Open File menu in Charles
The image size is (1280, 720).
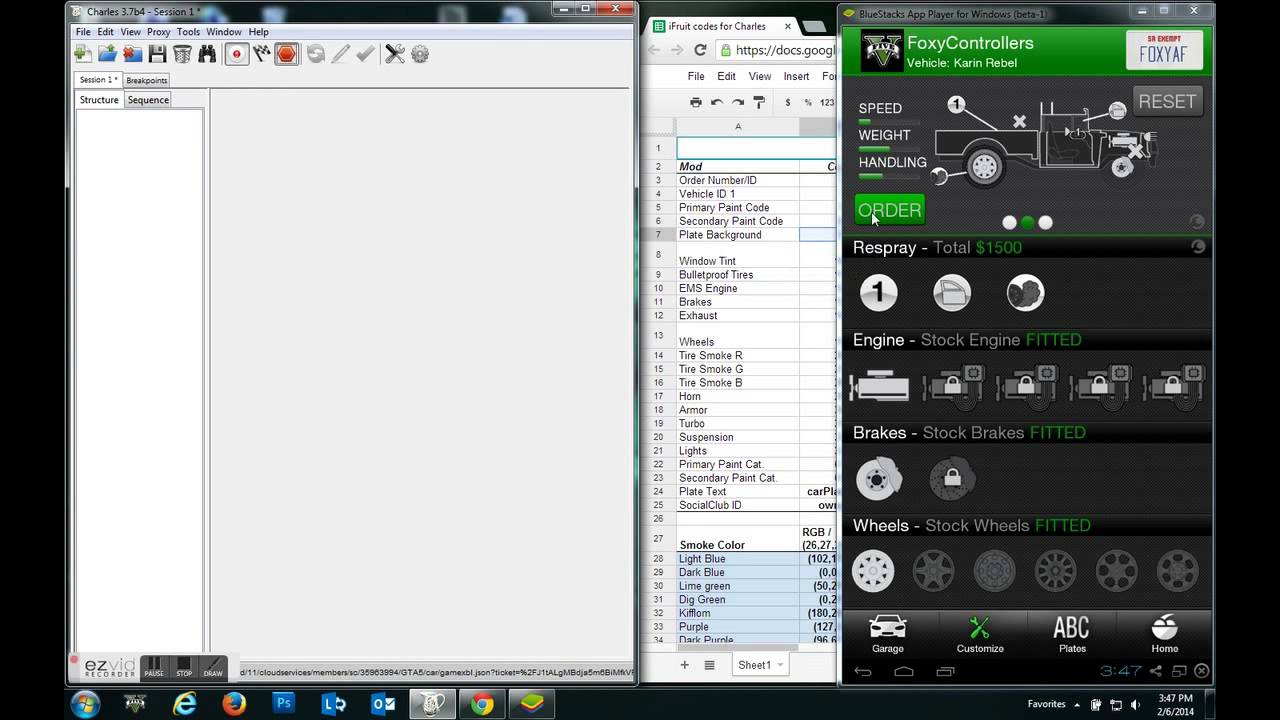click(83, 32)
